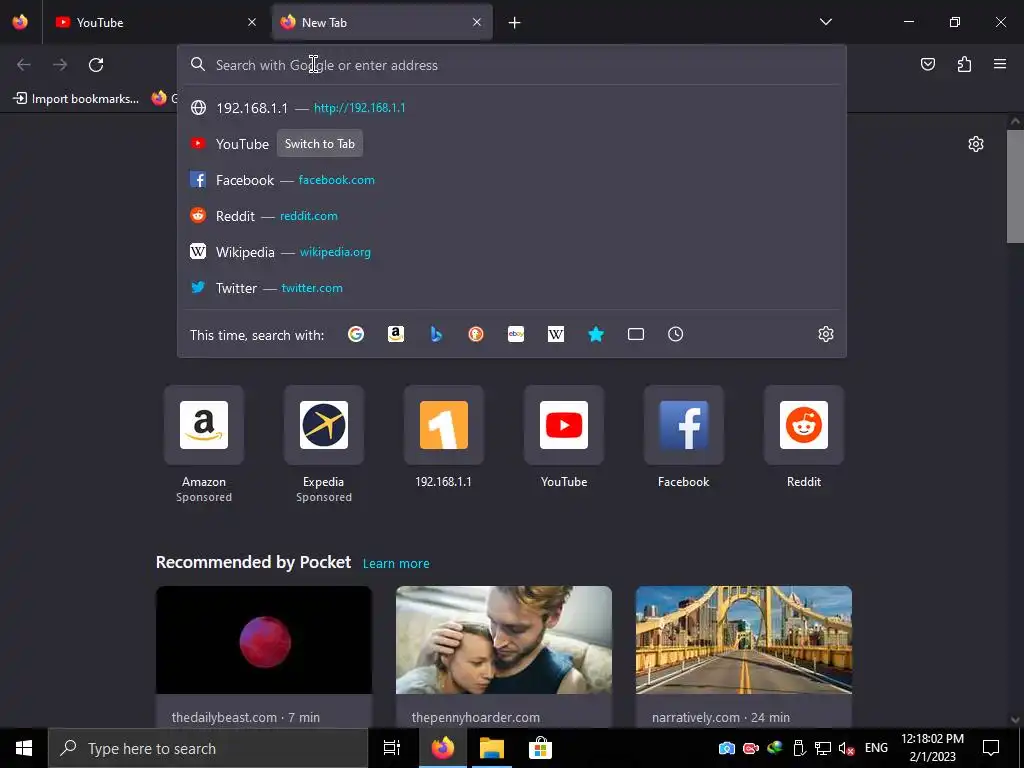Save to Pocket toolbar icon
This screenshot has width=1024, height=768.
tap(928, 64)
